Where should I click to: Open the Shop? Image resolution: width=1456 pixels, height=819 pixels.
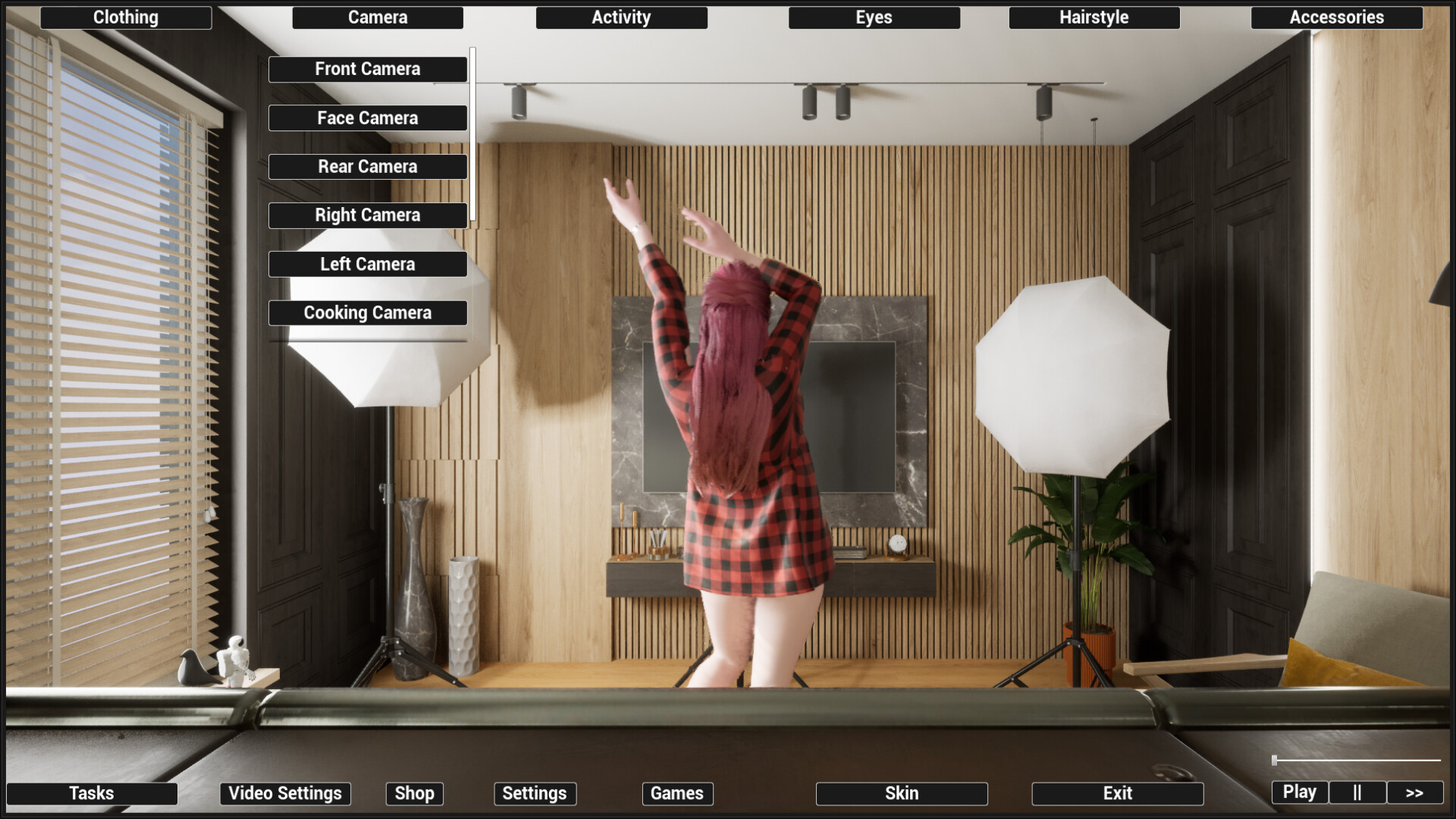[x=415, y=793]
